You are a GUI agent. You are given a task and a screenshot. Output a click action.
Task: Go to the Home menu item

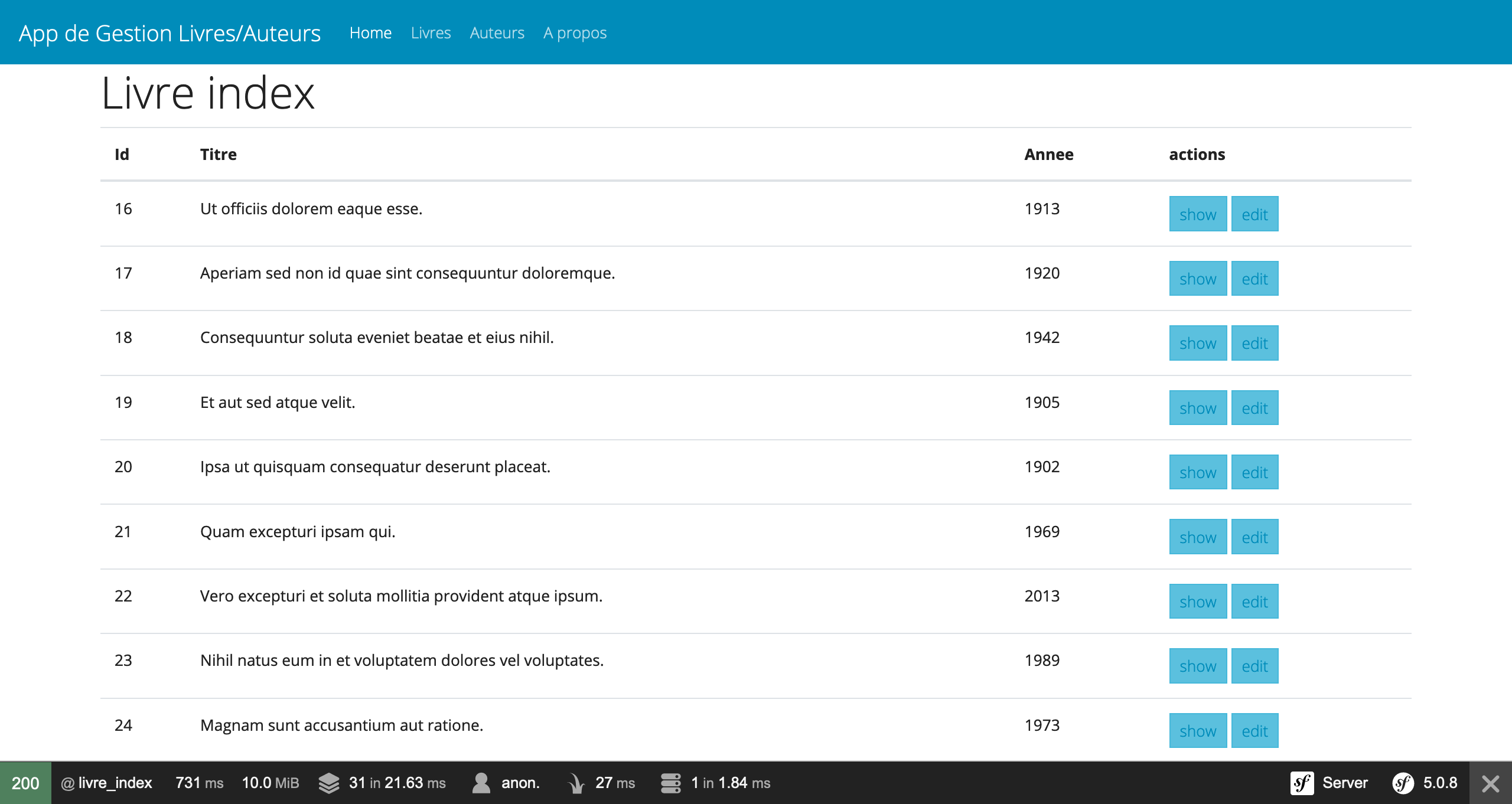point(370,33)
